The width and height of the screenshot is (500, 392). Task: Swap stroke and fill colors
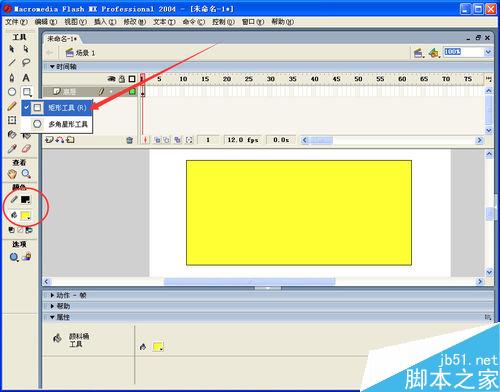click(29, 230)
